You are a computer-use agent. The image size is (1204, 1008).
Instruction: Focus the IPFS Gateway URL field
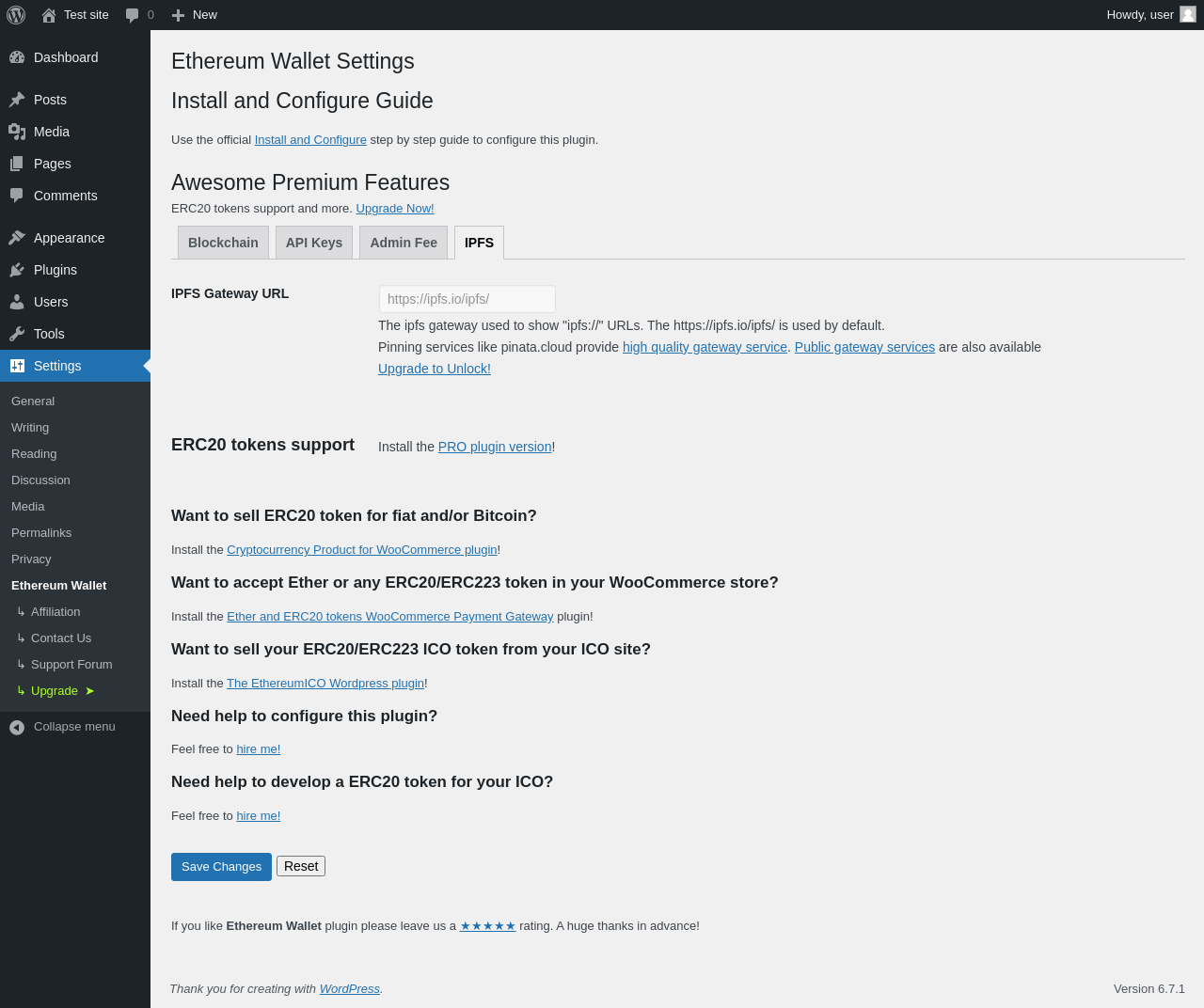[467, 299]
